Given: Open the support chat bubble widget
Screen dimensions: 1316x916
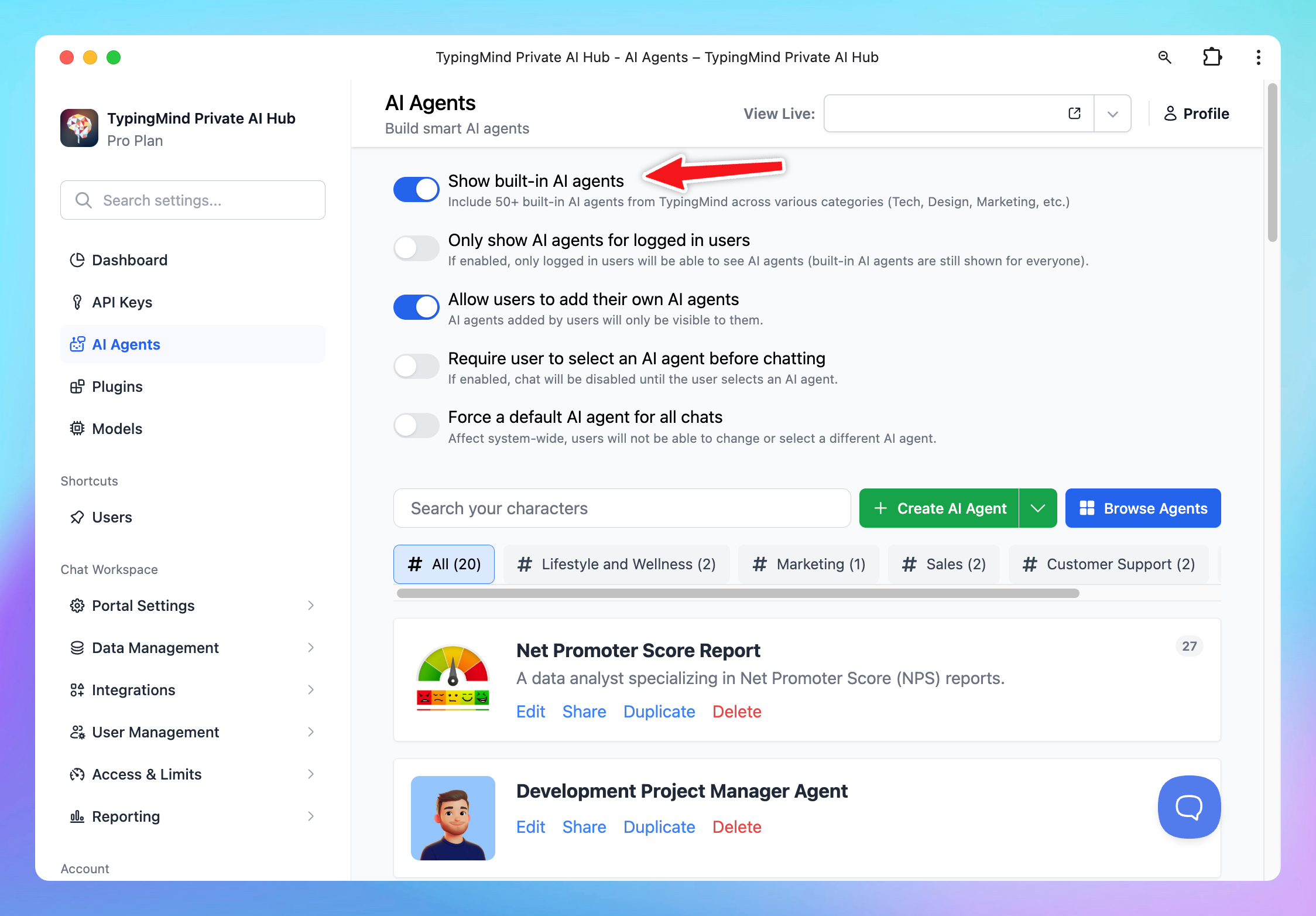Looking at the screenshot, I should tap(1189, 807).
